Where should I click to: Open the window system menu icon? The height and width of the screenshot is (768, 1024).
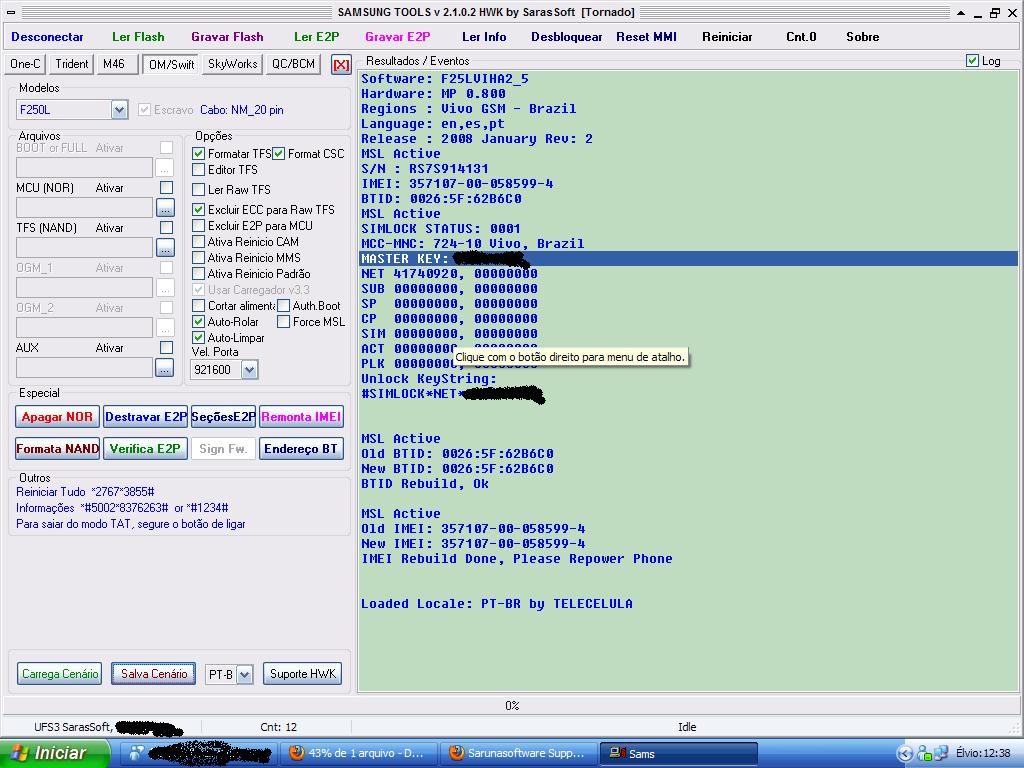pyautogui.click(x=11, y=12)
